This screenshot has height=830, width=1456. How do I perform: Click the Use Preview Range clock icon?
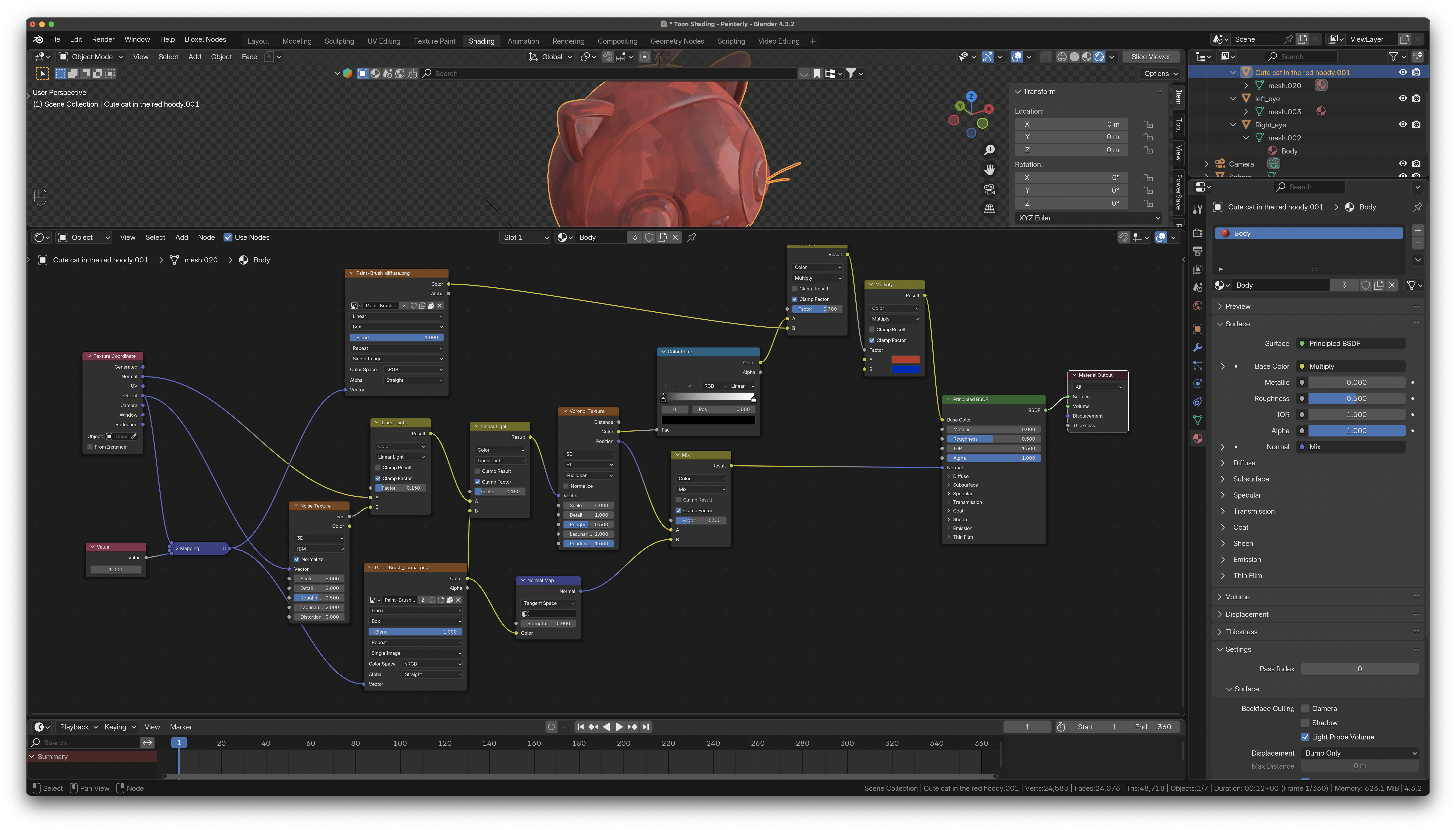tap(1061, 727)
